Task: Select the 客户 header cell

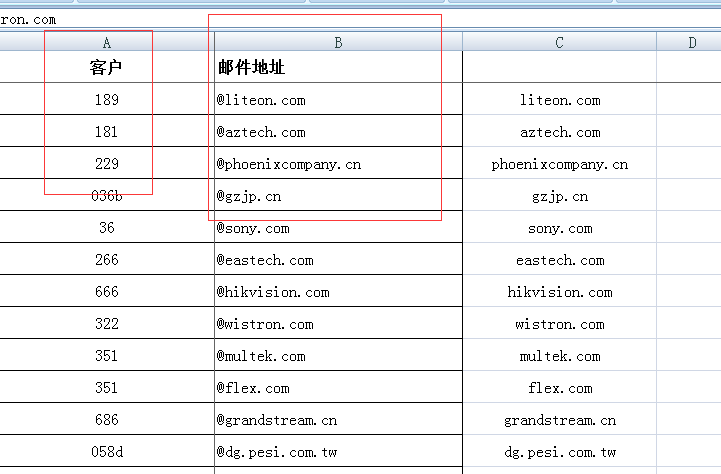Action: [x=107, y=67]
